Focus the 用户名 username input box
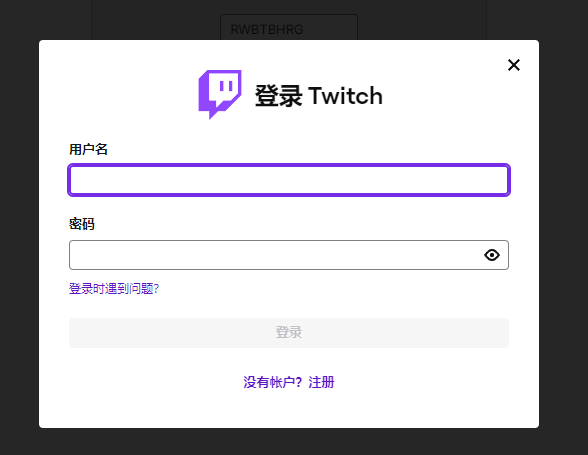The width and height of the screenshot is (588, 455). pyautogui.click(x=289, y=180)
